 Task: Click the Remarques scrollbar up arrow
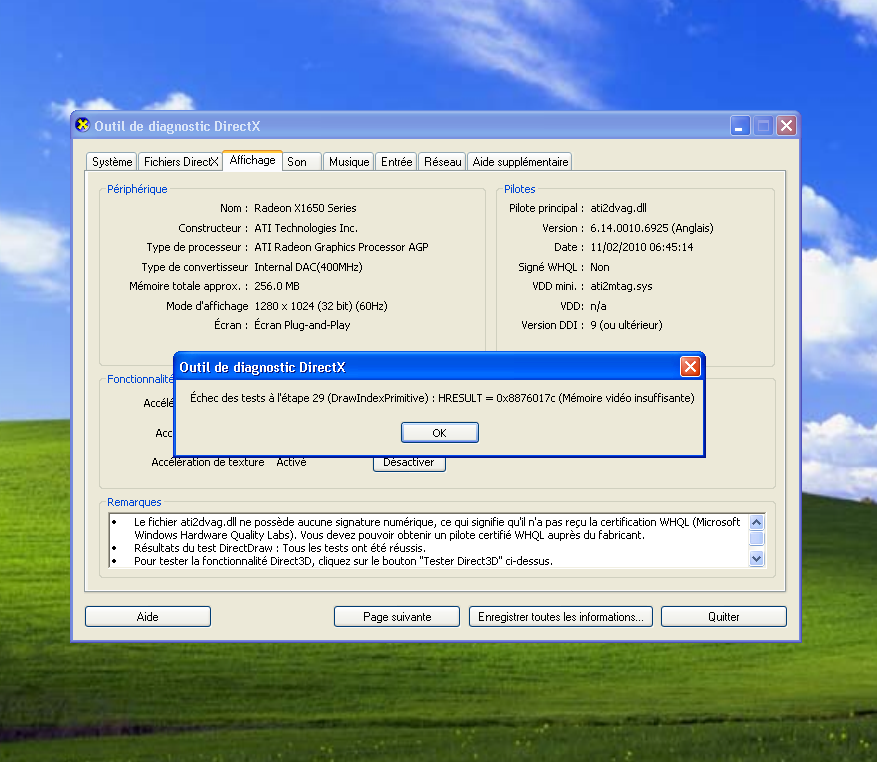click(756, 523)
